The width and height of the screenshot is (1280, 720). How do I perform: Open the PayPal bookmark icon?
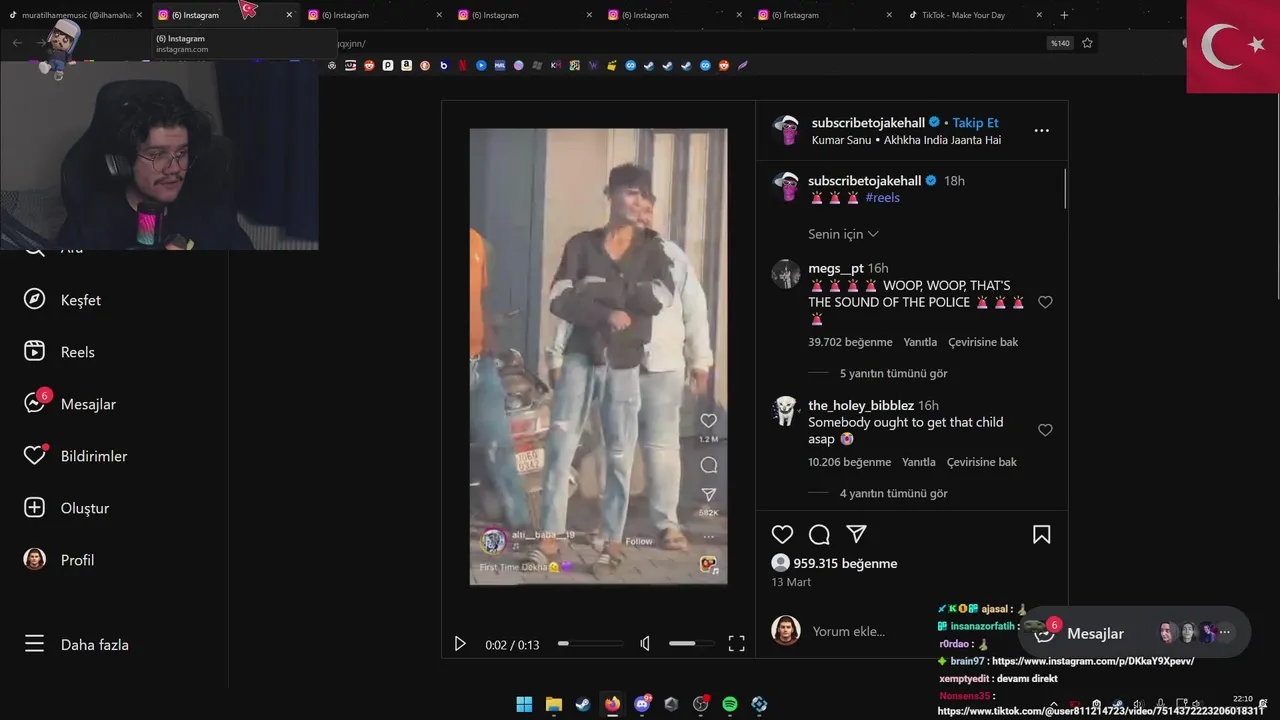[388, 65]
